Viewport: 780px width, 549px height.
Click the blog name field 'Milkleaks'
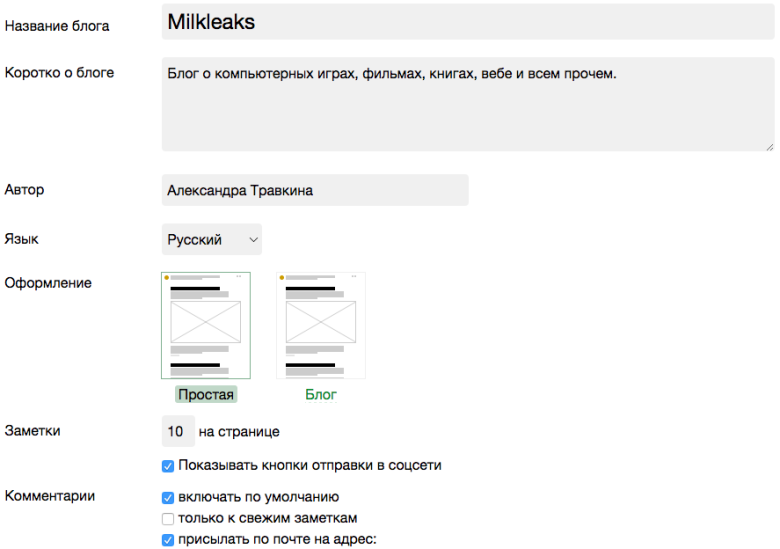pos(468,22)
